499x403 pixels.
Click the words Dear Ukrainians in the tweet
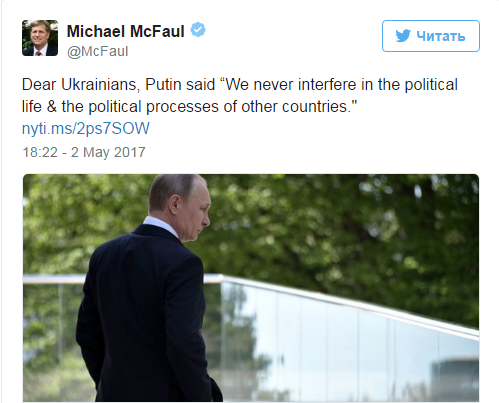point(79,85)
